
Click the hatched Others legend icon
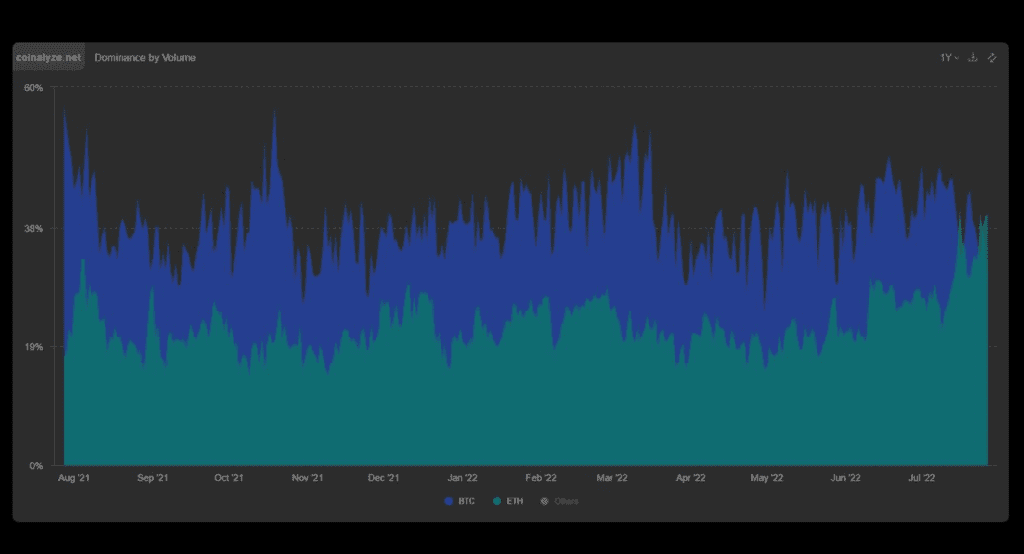[545, 501]
